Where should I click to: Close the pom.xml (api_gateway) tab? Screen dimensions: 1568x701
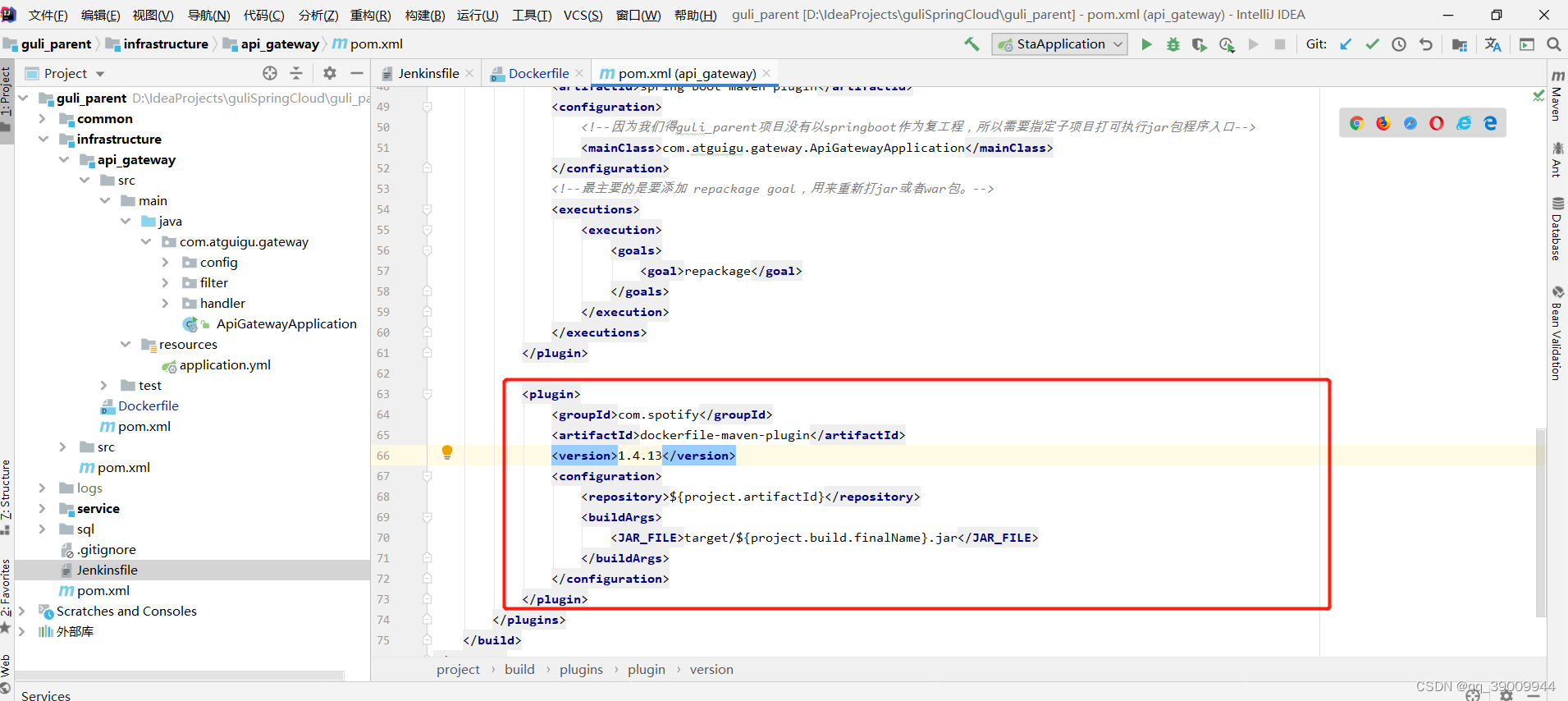point(766,73)
